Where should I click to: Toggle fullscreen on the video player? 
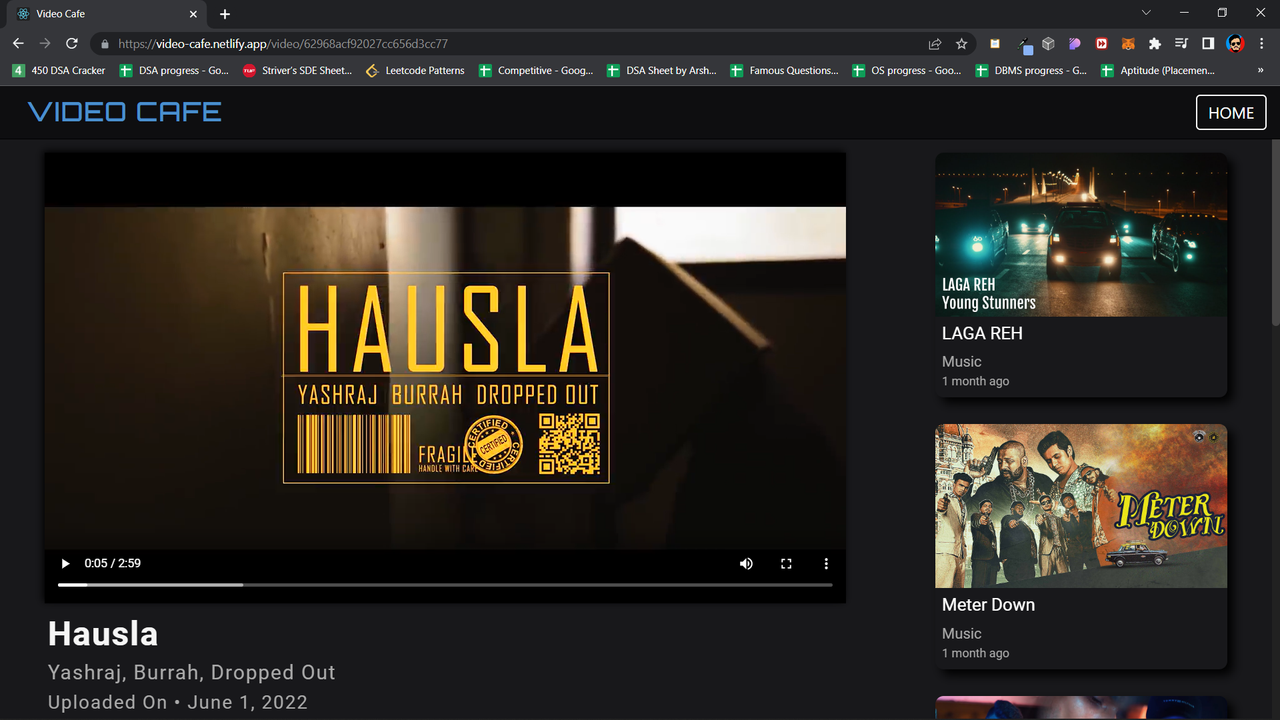point(786,563)
